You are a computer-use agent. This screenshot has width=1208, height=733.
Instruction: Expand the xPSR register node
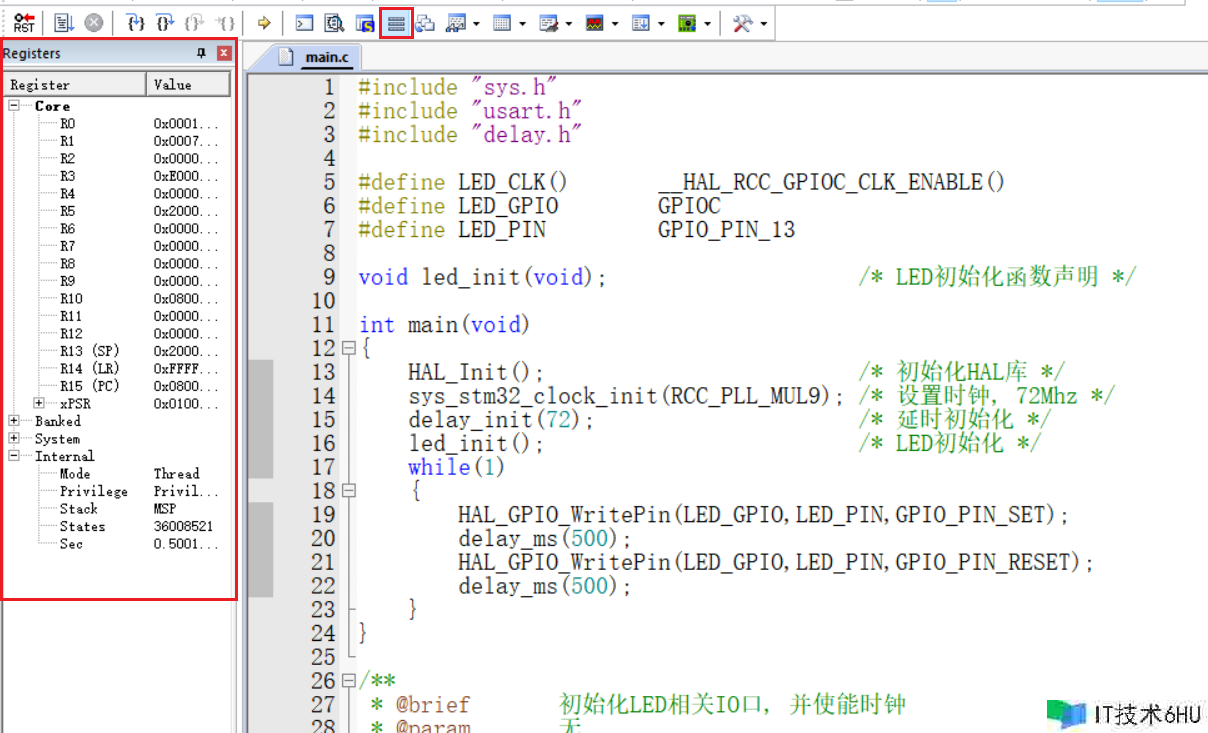(39, 404)
